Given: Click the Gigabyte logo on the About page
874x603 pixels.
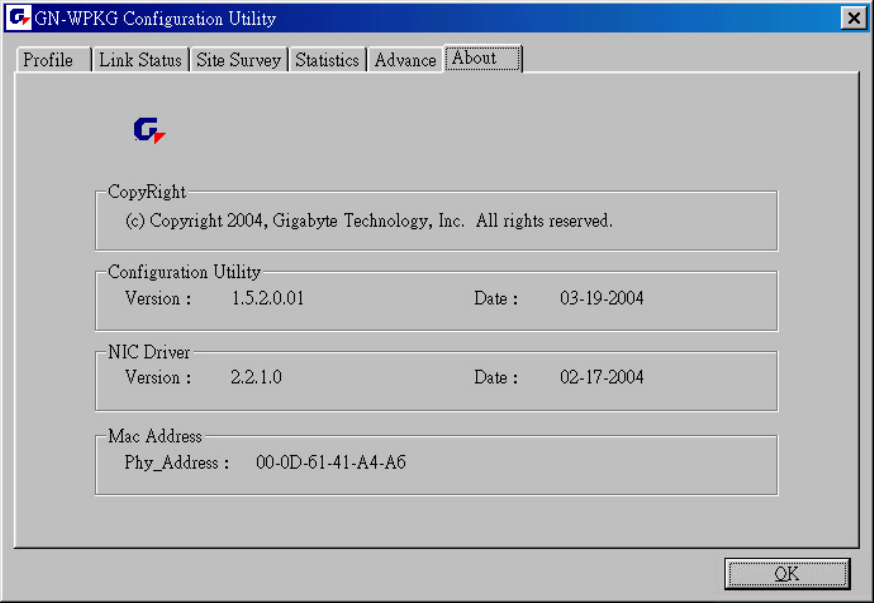Looking at the screenshot, I should pyautogui.click(x=149, y=130).
